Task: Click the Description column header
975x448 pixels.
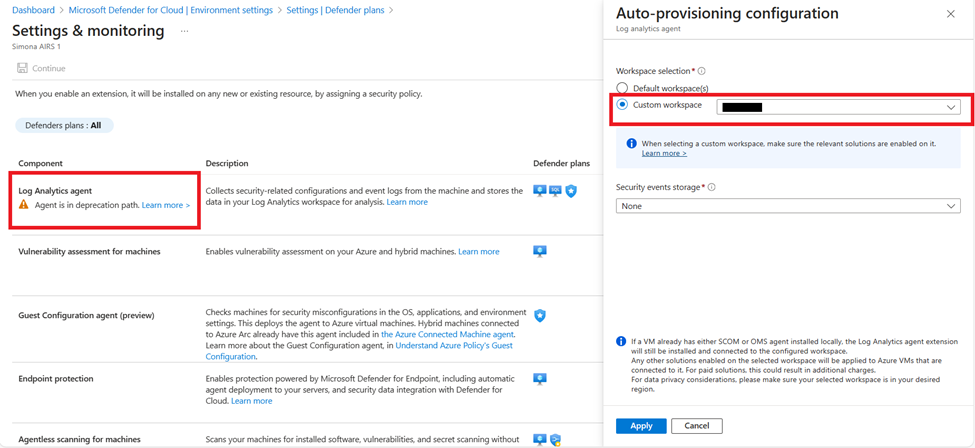Action: [x=227, y=163]
